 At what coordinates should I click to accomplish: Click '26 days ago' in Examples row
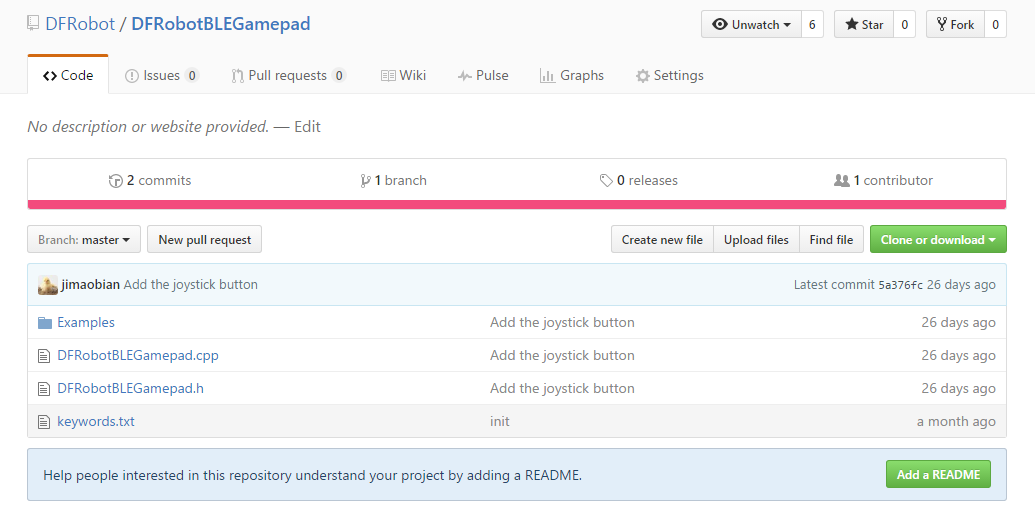[958, 322]
